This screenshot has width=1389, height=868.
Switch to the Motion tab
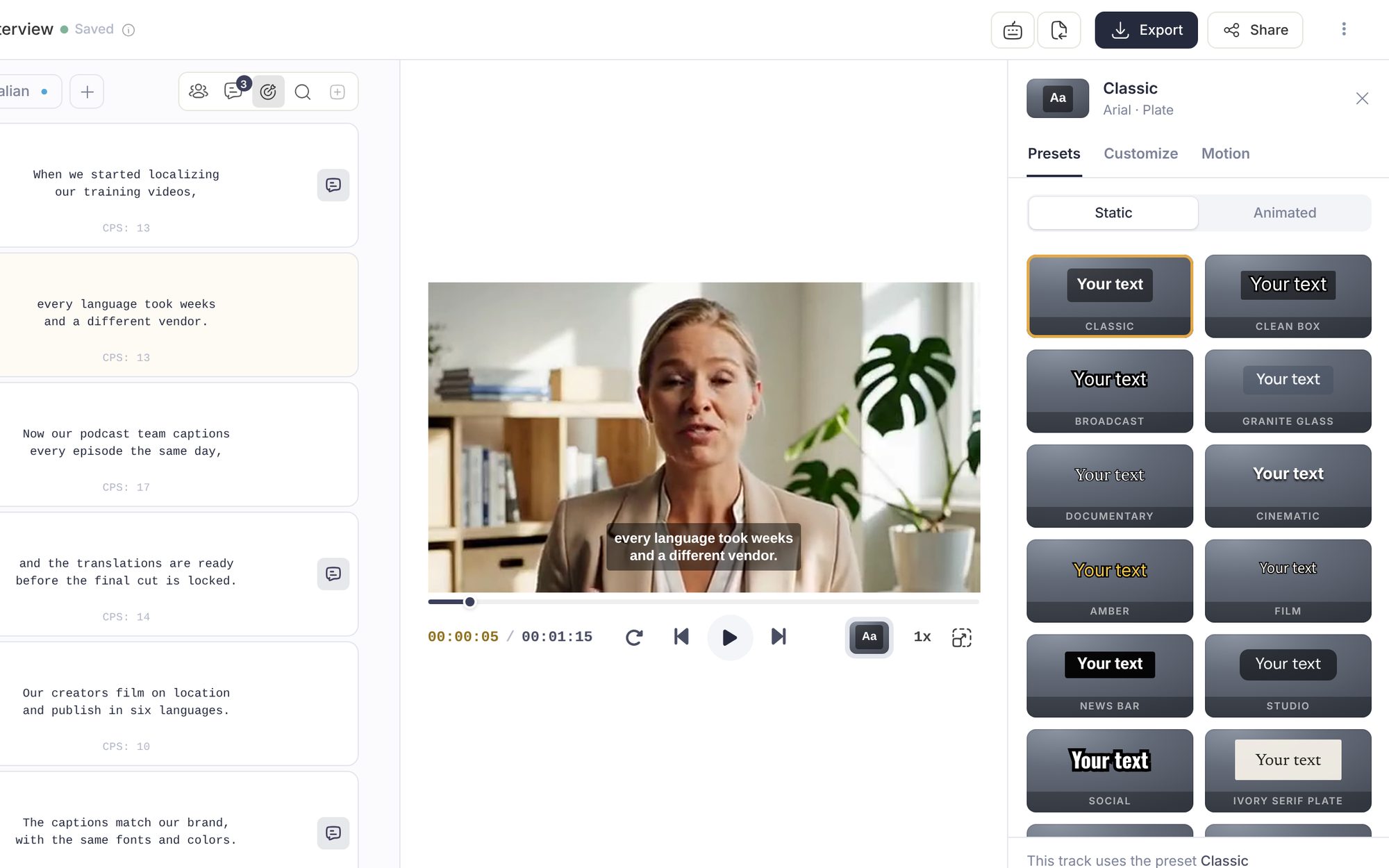click(x=1226, y=153)
